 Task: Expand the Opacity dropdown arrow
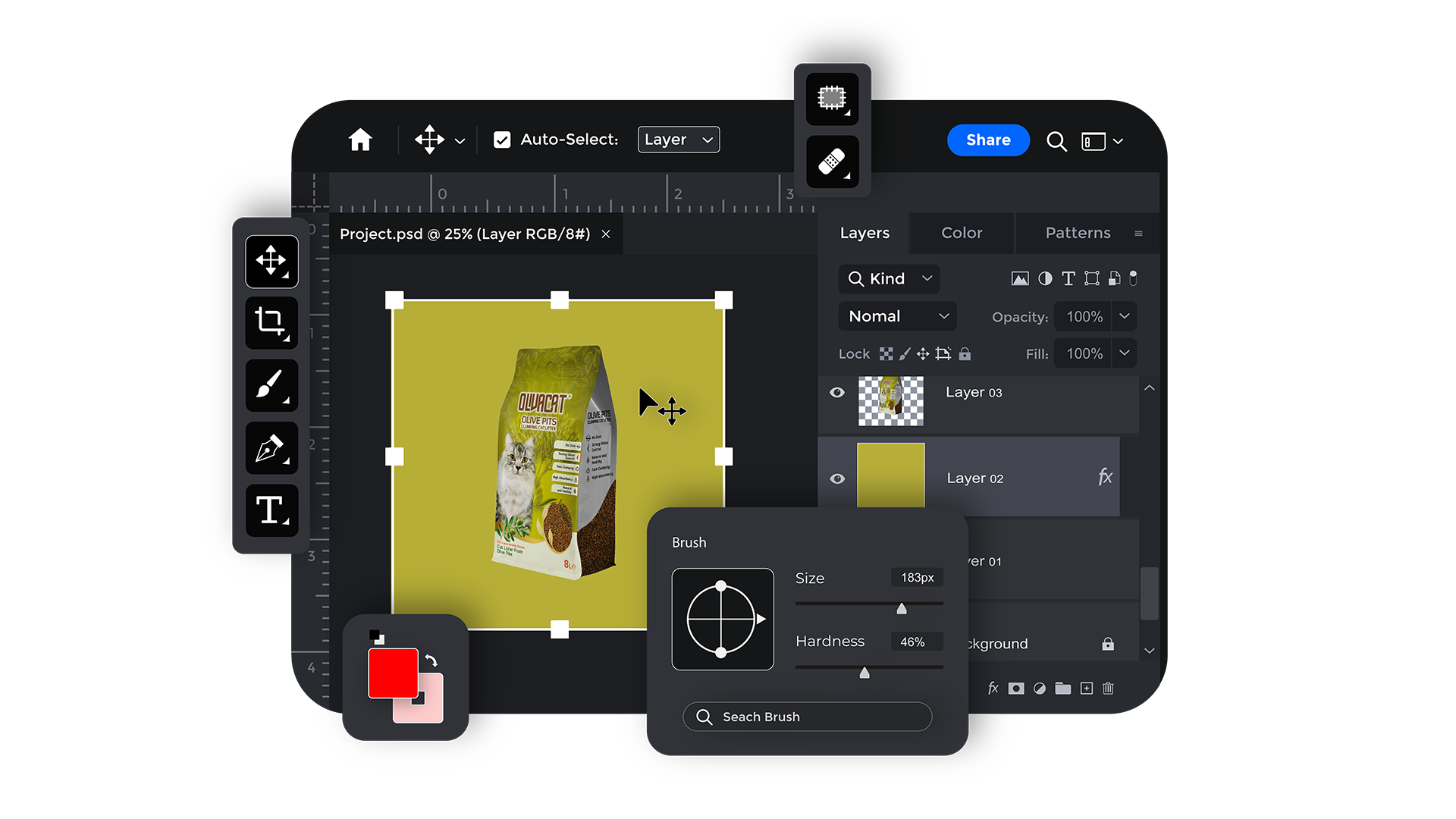tap(1125, 316)
